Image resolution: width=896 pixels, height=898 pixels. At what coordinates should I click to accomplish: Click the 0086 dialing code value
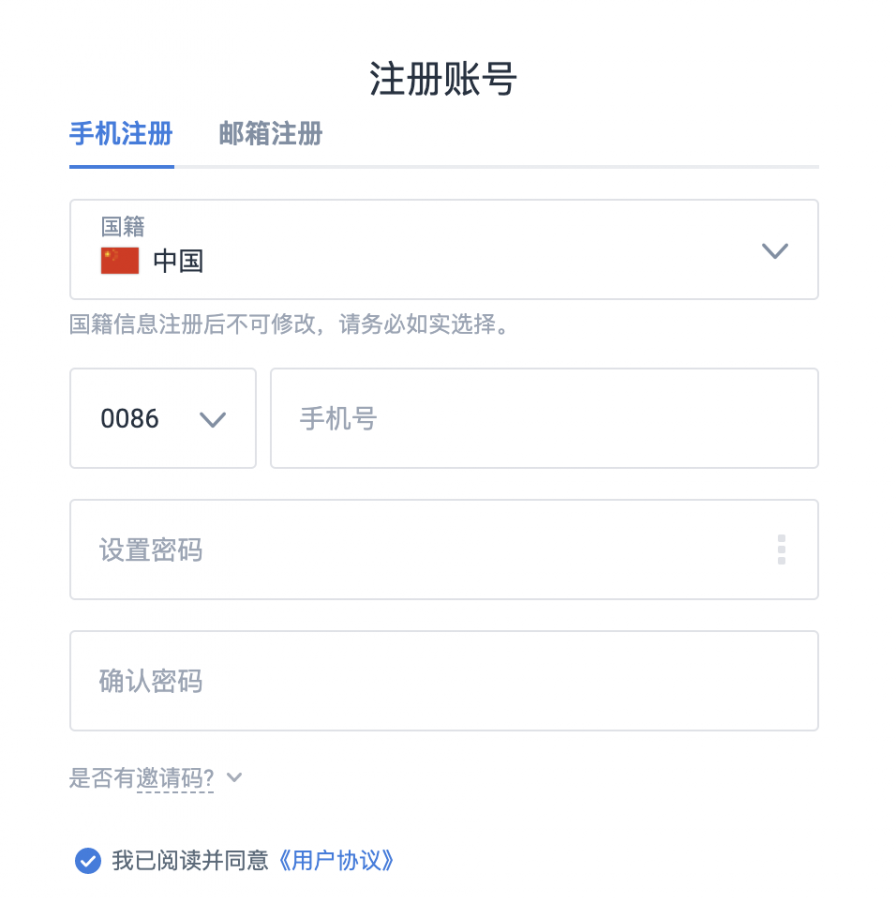coord(130,419)
